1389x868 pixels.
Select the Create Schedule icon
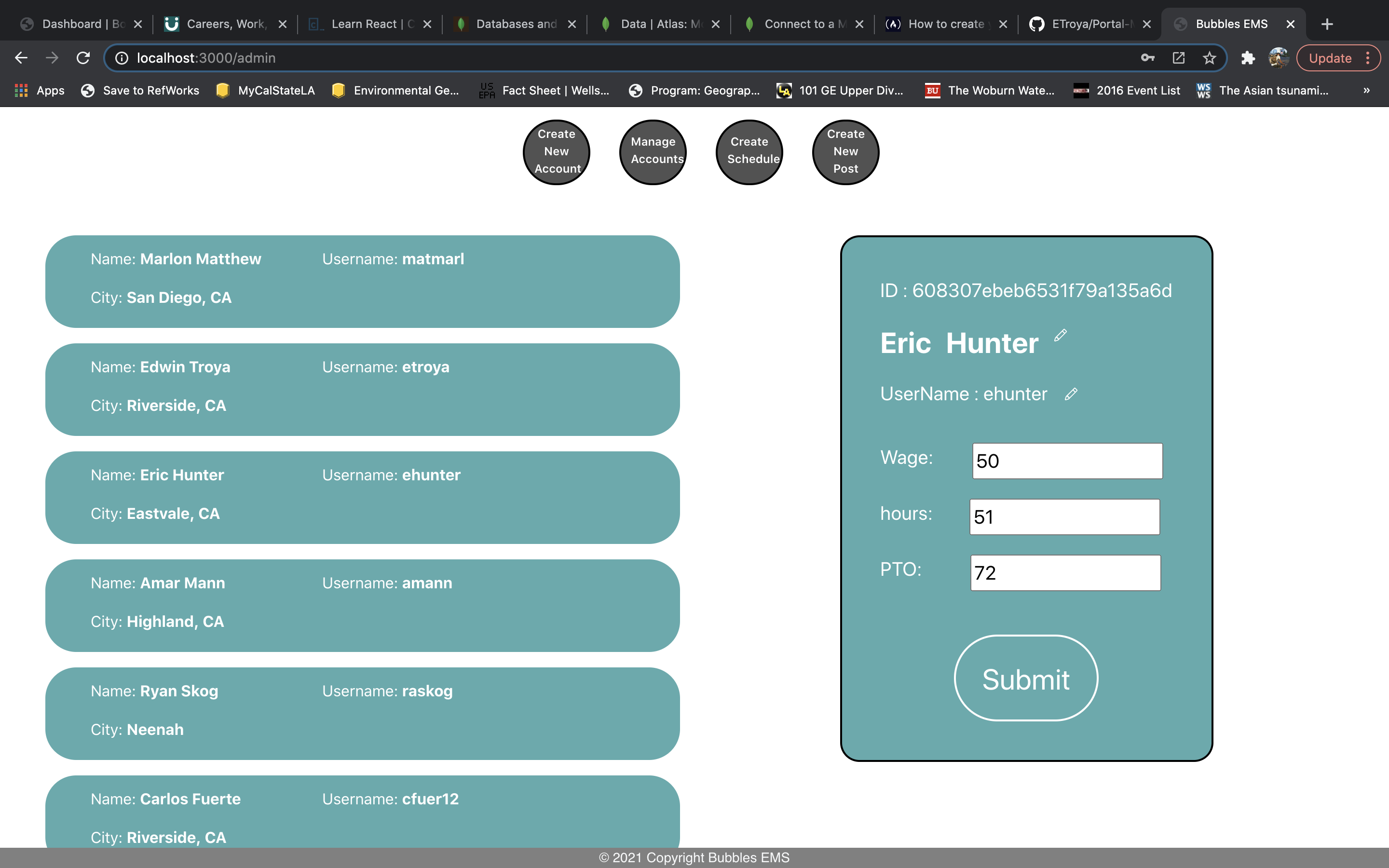point(750,150)
